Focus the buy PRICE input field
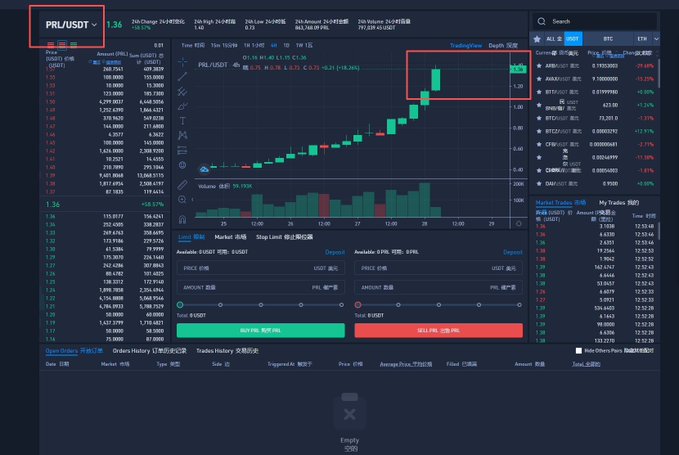This screenshot has height=455, width=679. pos(261,268)
